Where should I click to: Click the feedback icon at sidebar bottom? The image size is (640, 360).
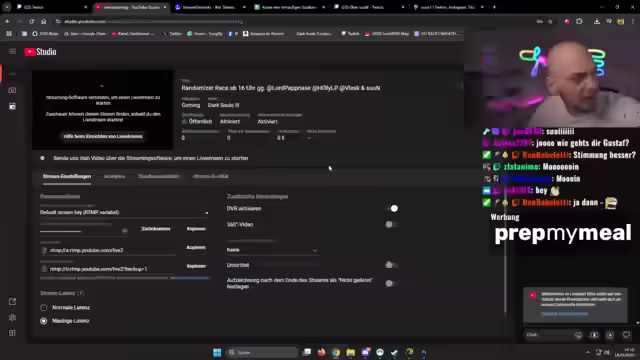12,333
